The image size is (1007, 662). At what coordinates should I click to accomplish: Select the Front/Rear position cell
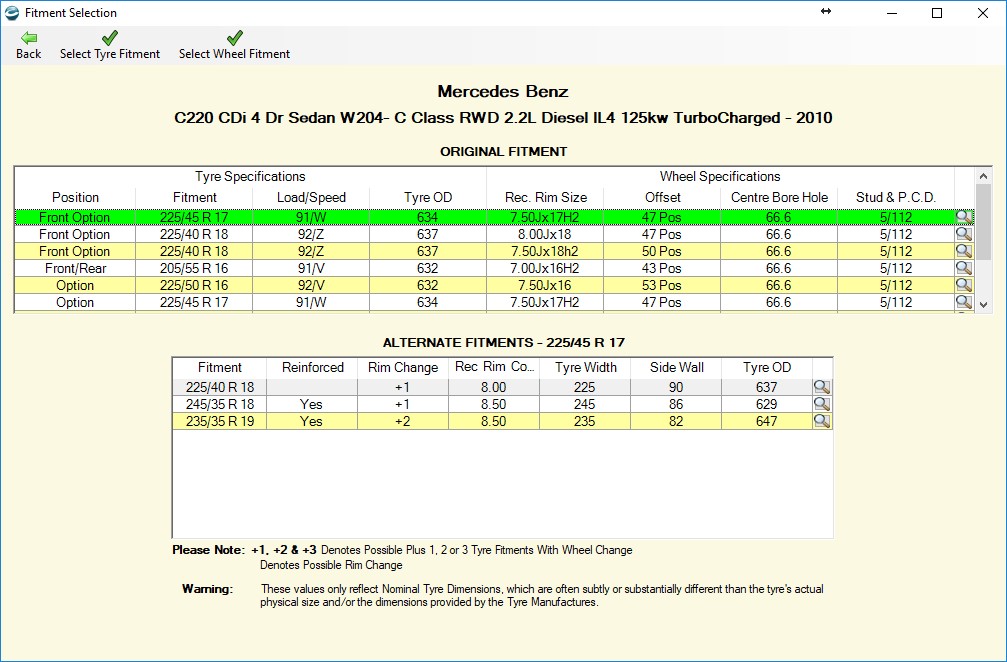pos(75,268)
